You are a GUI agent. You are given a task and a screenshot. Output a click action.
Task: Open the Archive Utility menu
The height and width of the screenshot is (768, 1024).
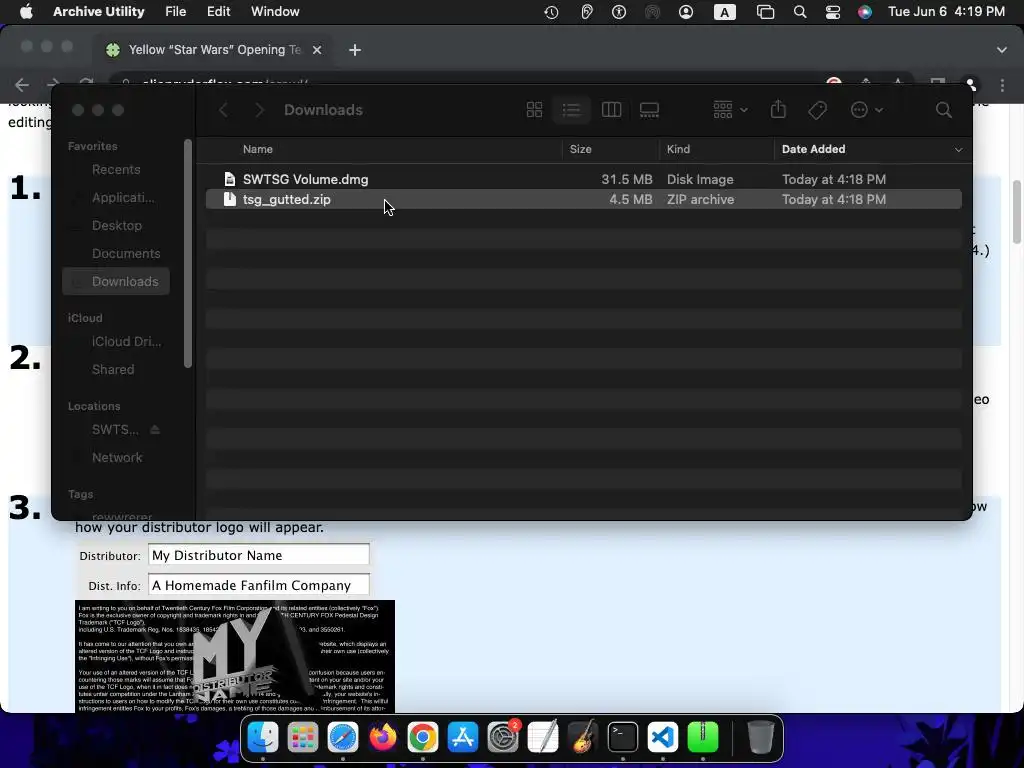(99, 12)
